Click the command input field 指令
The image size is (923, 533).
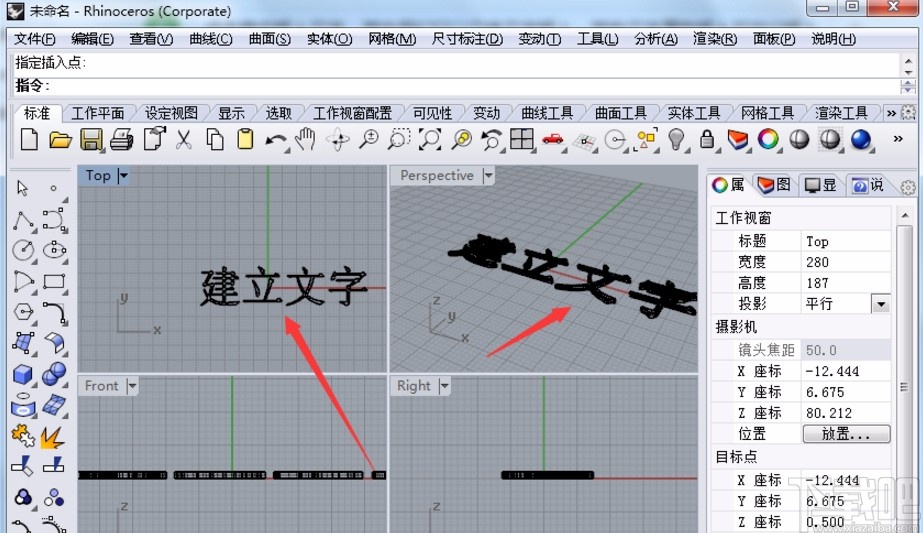(x=457, y=86)
